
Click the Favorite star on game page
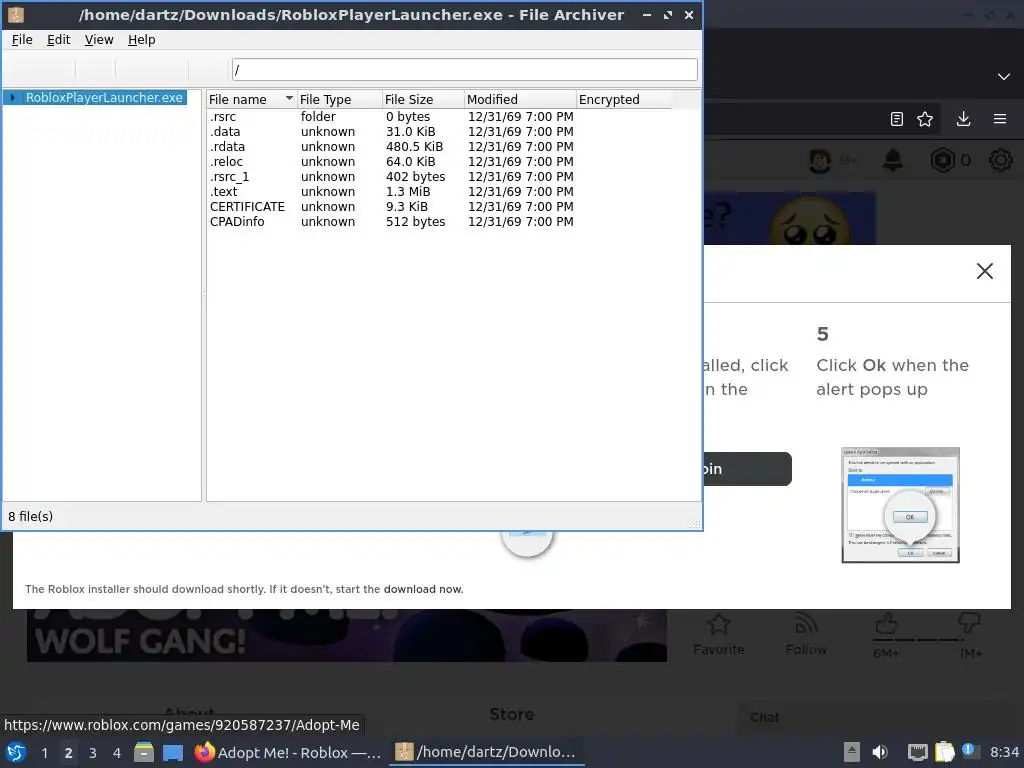(x=718, y=624)
